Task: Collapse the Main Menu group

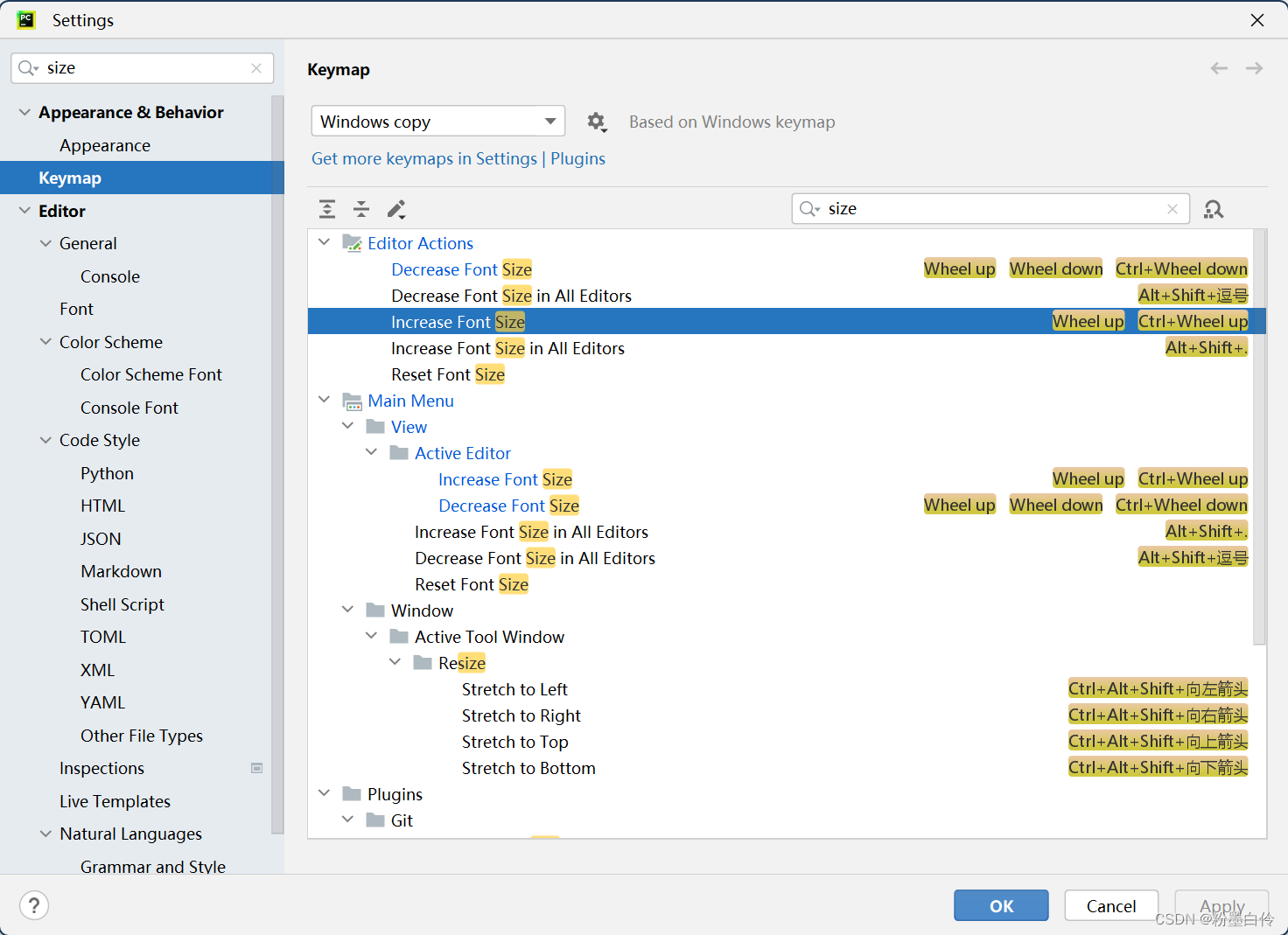Action: point(325,400)
